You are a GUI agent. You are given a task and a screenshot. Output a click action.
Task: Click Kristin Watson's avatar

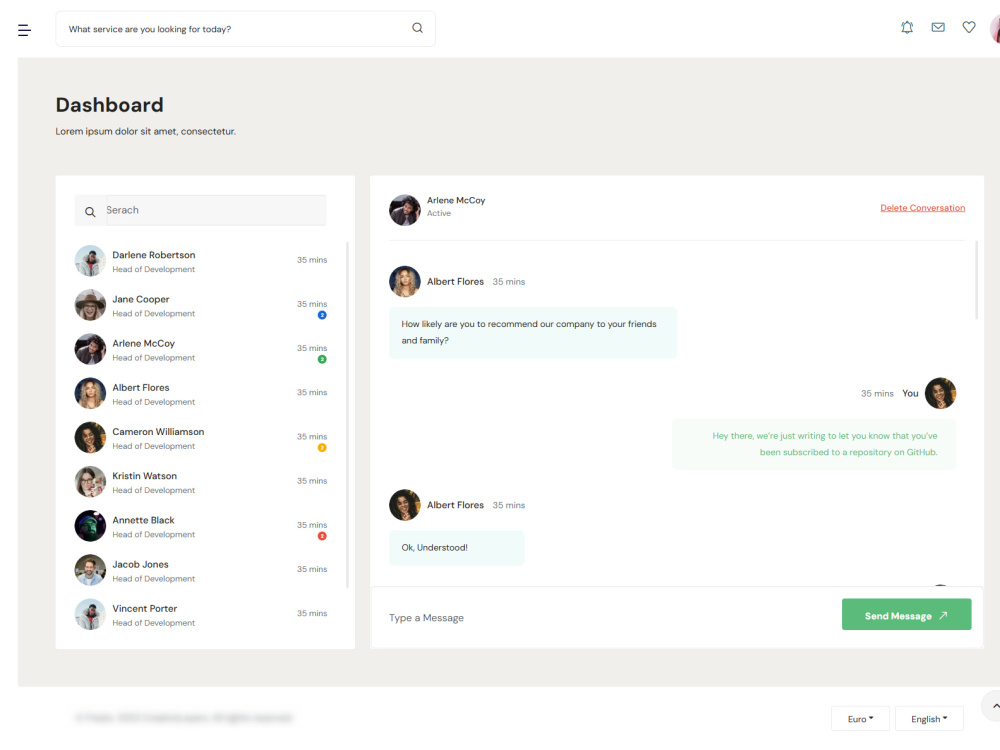(90, 482)
